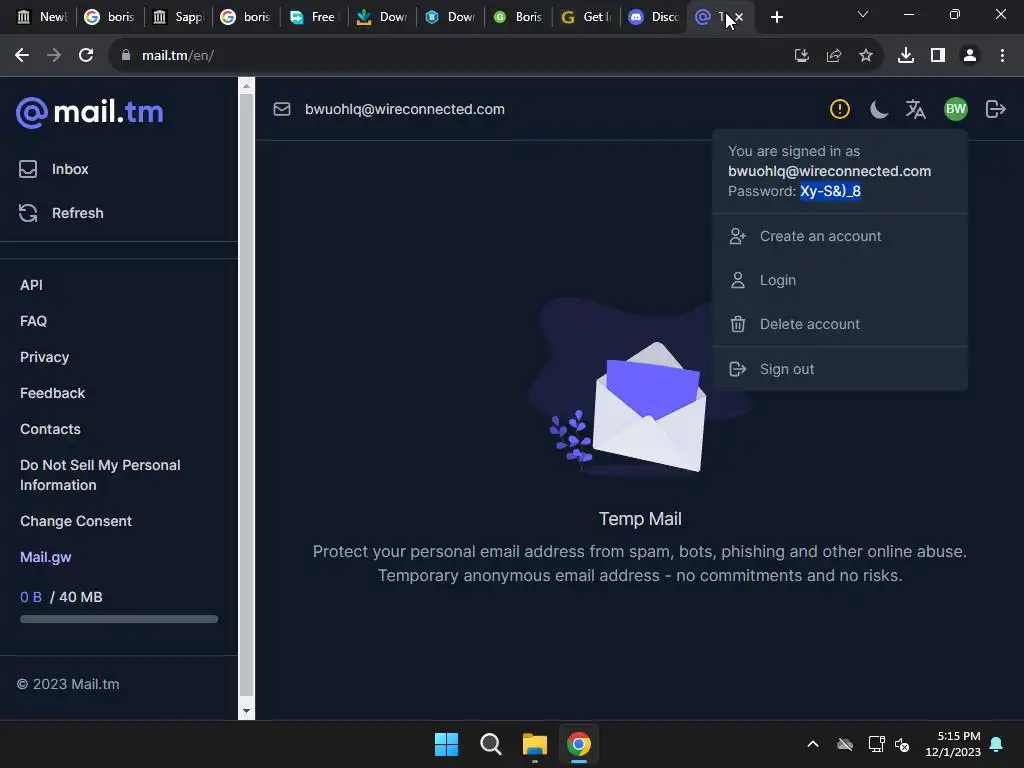
Task: Switch to the Get In tab
Action: [x=586, y=17]
